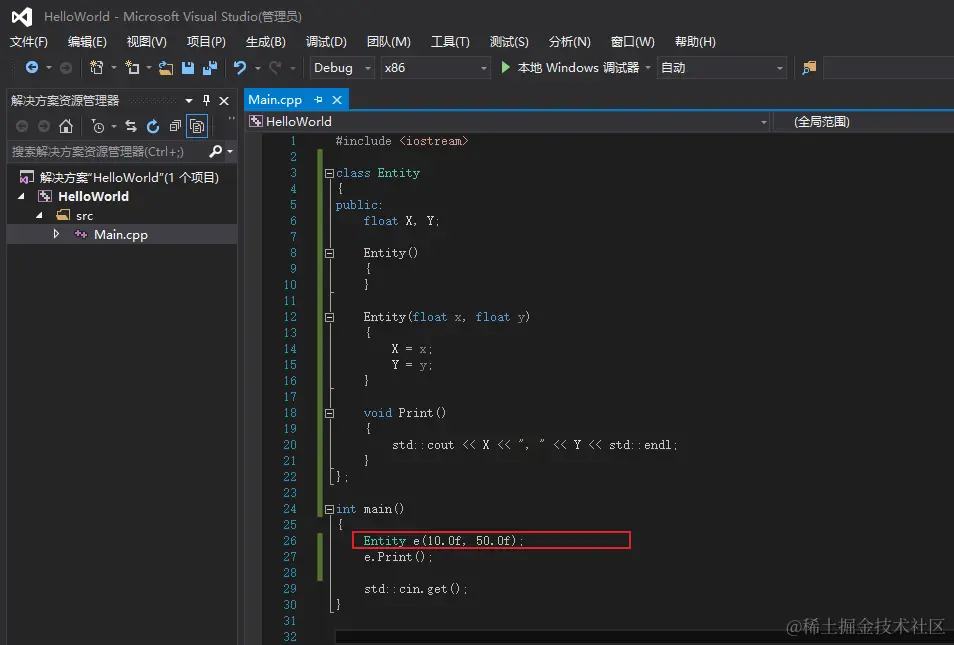954x645 pixels.
Task: Click Solution Explorer Home icon
Action: click(66, 126)
